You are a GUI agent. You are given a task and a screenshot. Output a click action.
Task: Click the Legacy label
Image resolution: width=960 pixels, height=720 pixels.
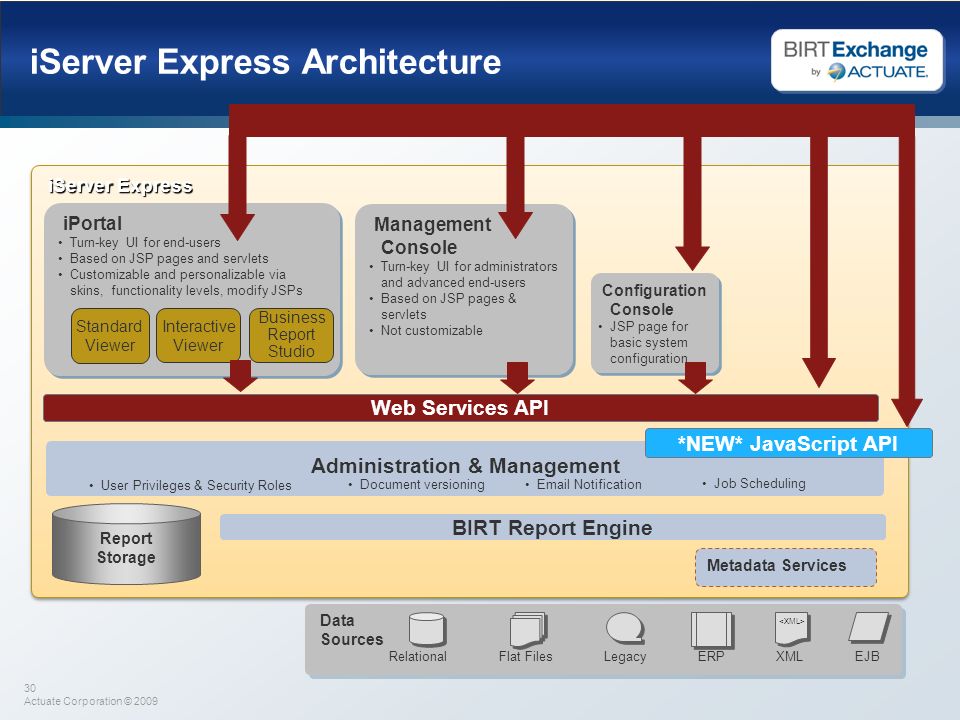point(624,657)
